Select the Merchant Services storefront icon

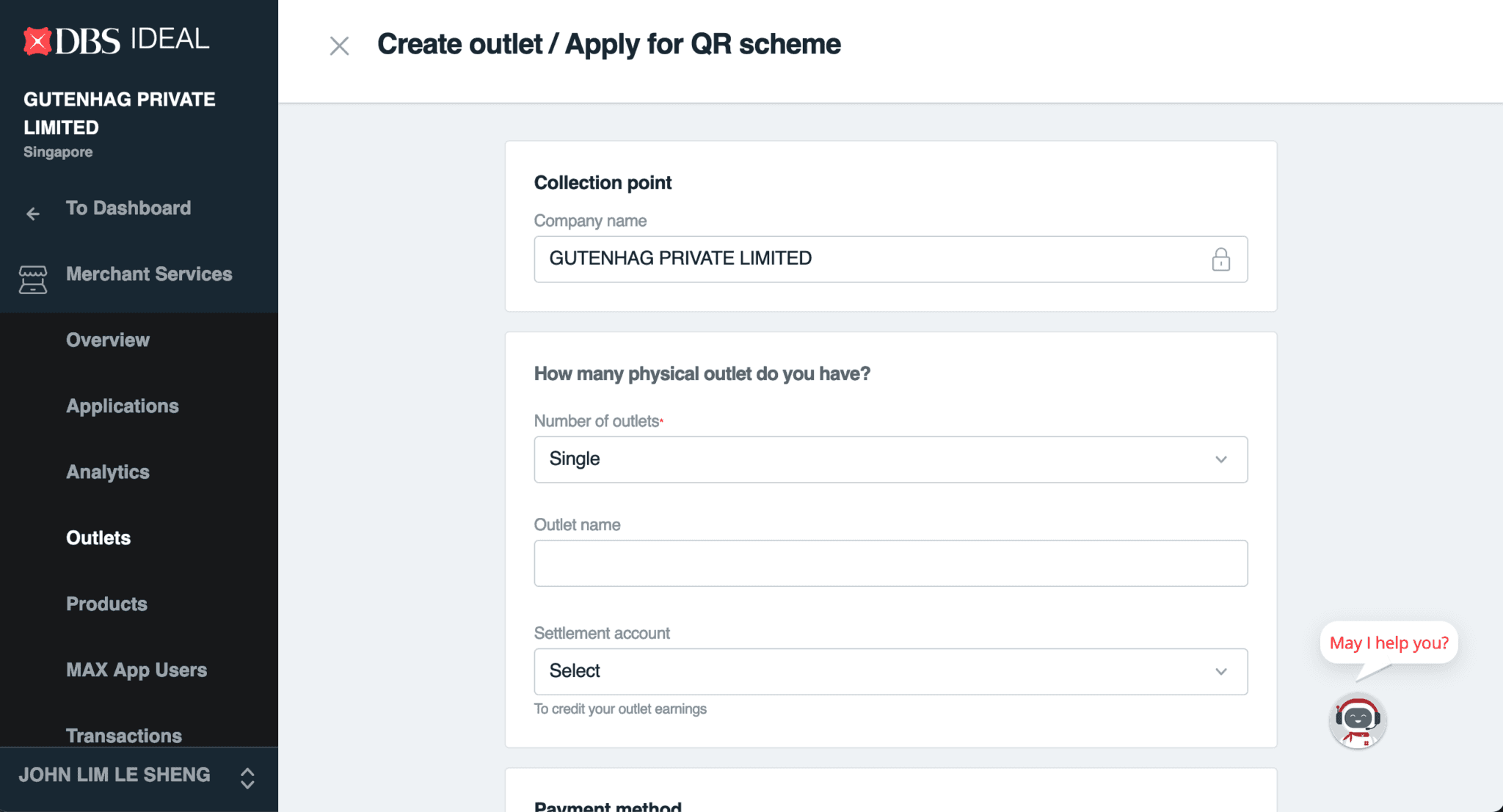click(x=32, y=279)
